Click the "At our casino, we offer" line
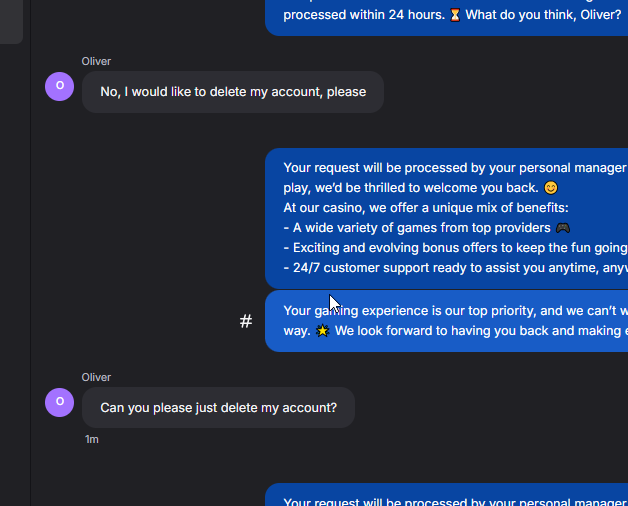Viewport: 628px width, 506px height. coord(425,208)
